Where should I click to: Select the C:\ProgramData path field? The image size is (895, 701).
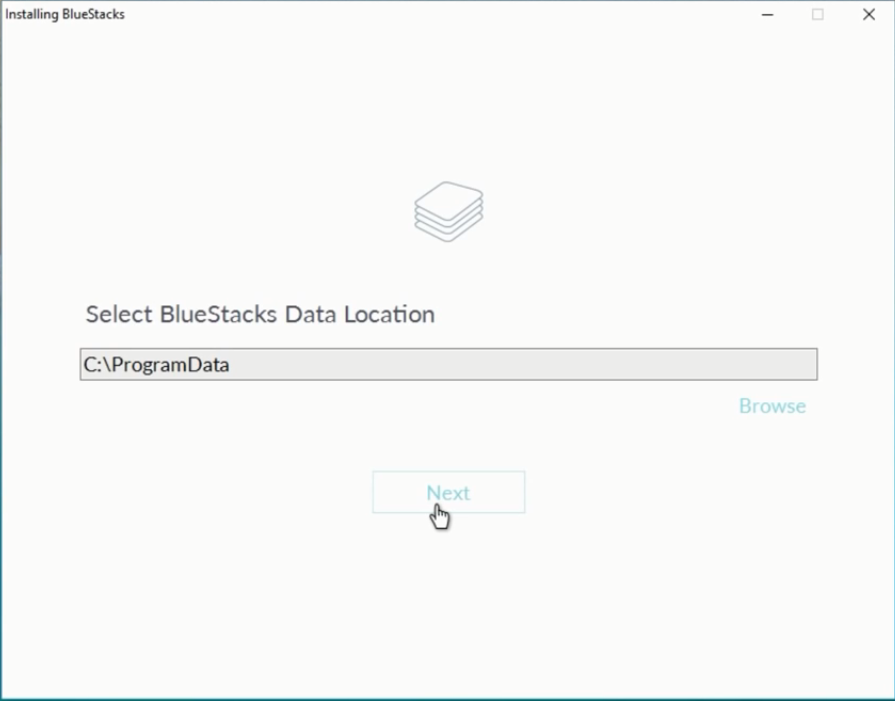coord(449,364)
